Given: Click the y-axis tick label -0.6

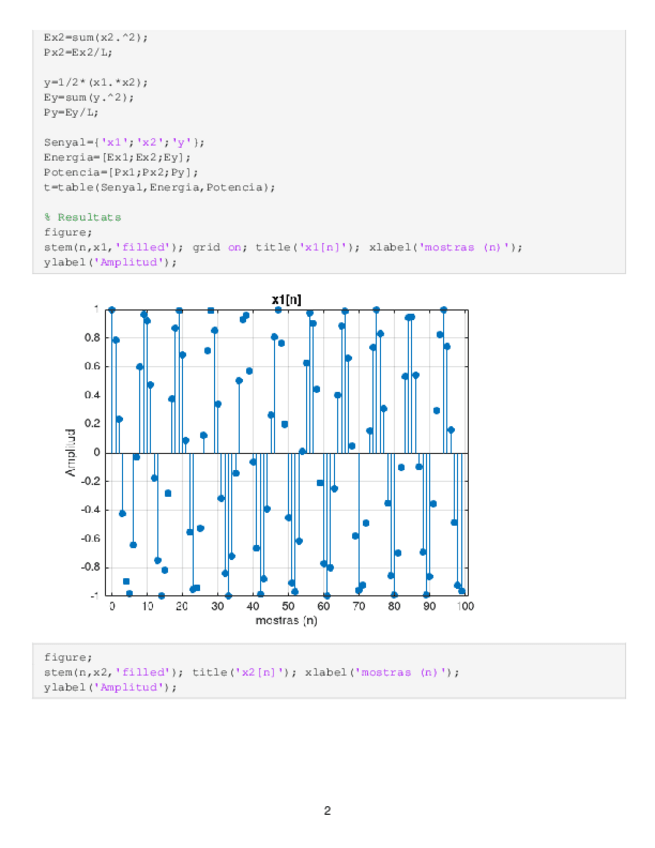Looking at the screenshot, I should coord(89,539).
